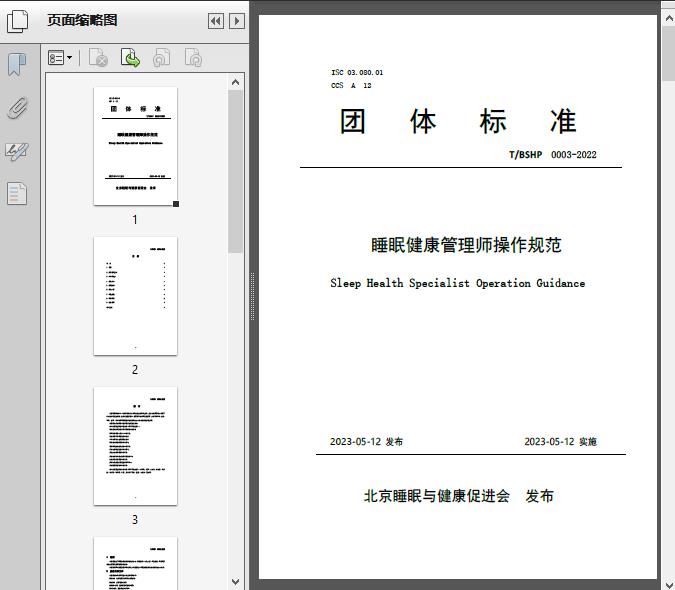
Task: Click the panel expand right-arrow button
Action: pos(237,21)
